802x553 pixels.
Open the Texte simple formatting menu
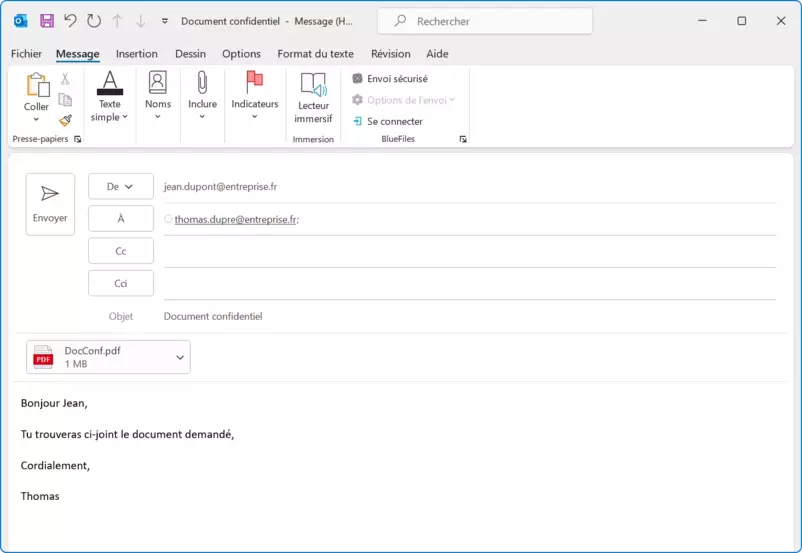pos(109,97)
